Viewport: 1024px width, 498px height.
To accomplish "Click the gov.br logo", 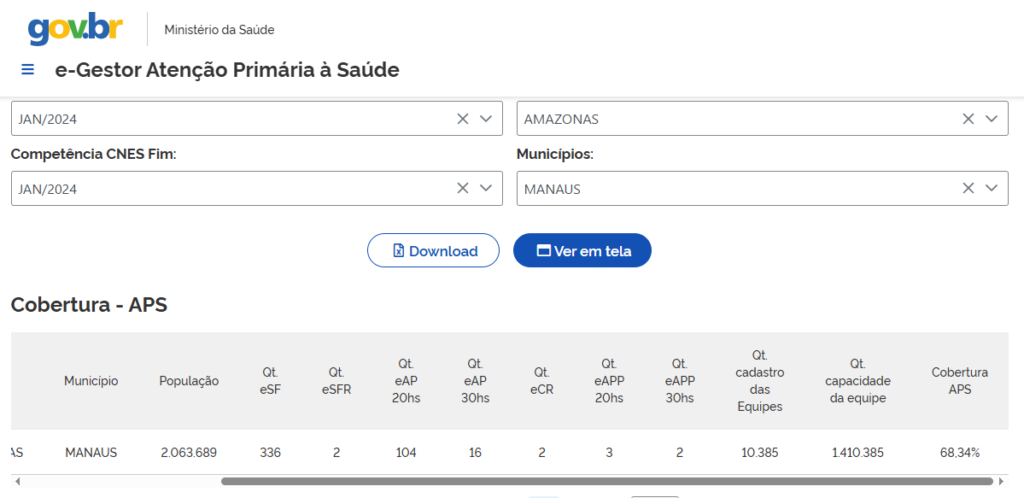I will pos(75,29).
